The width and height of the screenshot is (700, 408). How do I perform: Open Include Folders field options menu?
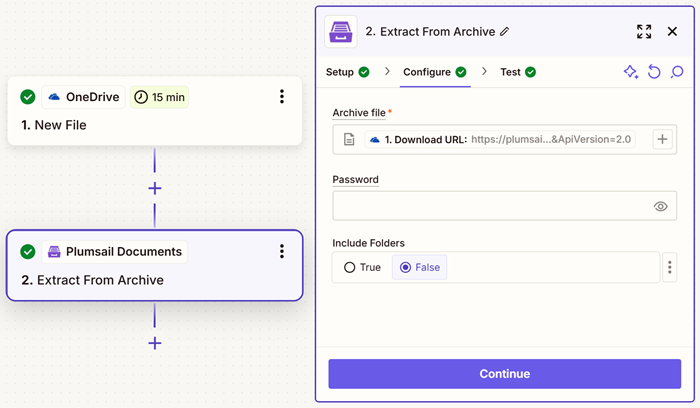pyautogui.click(x=669, y=267)
